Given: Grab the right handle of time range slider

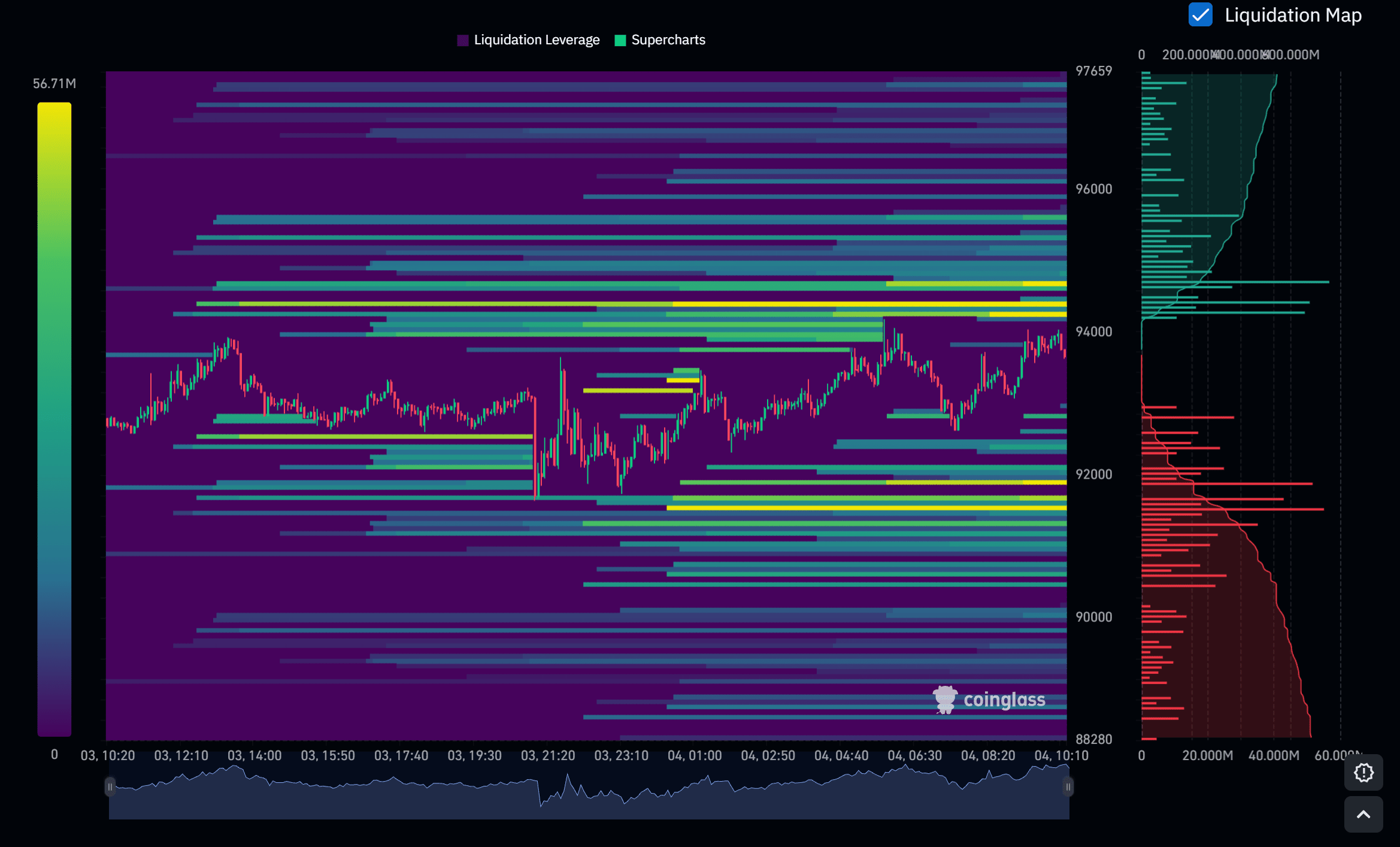Looking at the screenshot, I should (1068, 786).
